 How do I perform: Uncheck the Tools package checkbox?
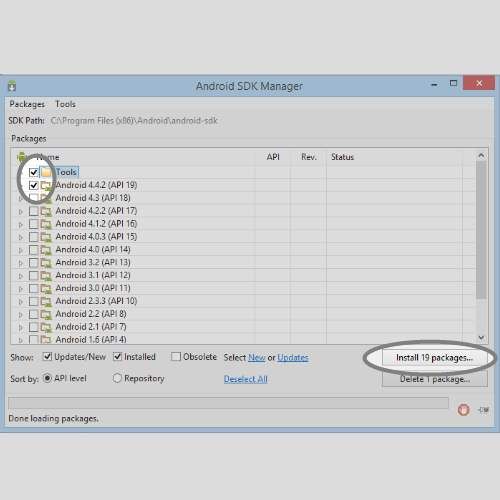point(34,172)
